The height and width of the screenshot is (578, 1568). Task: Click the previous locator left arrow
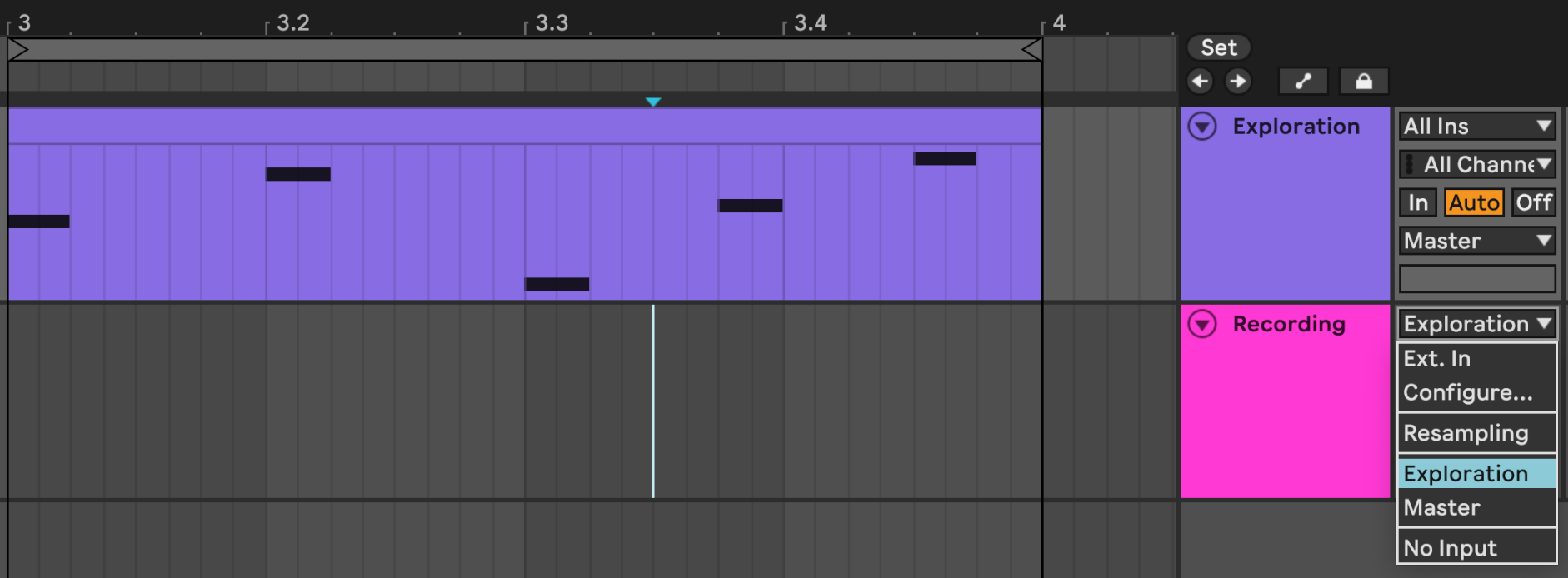(1200, 81)
